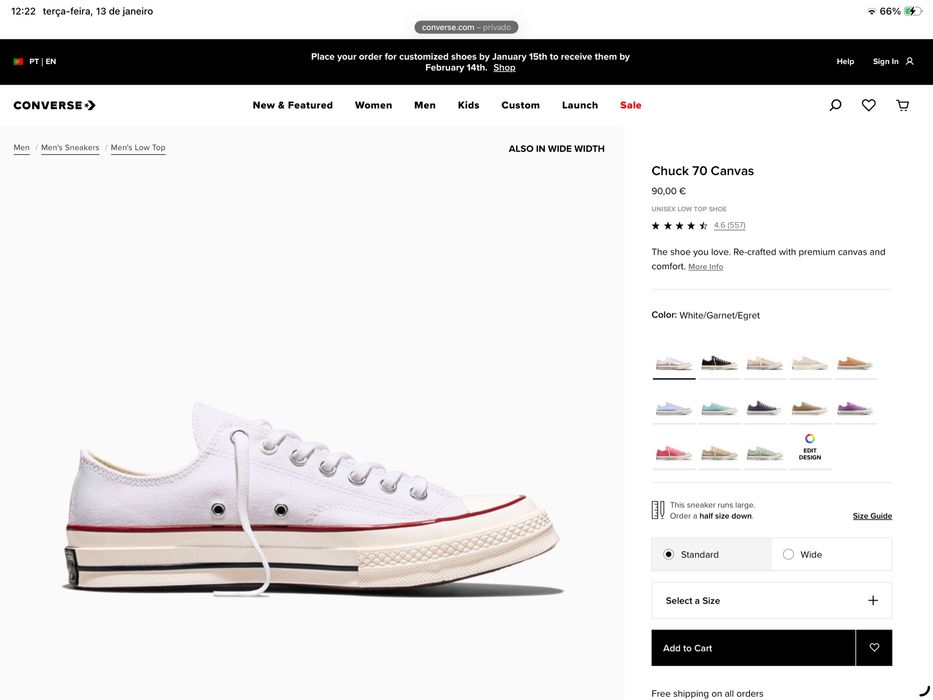Screen dimensions: 933x700
Task: Click the Chuck 70 Canvas title
Action: click(702, 171)
